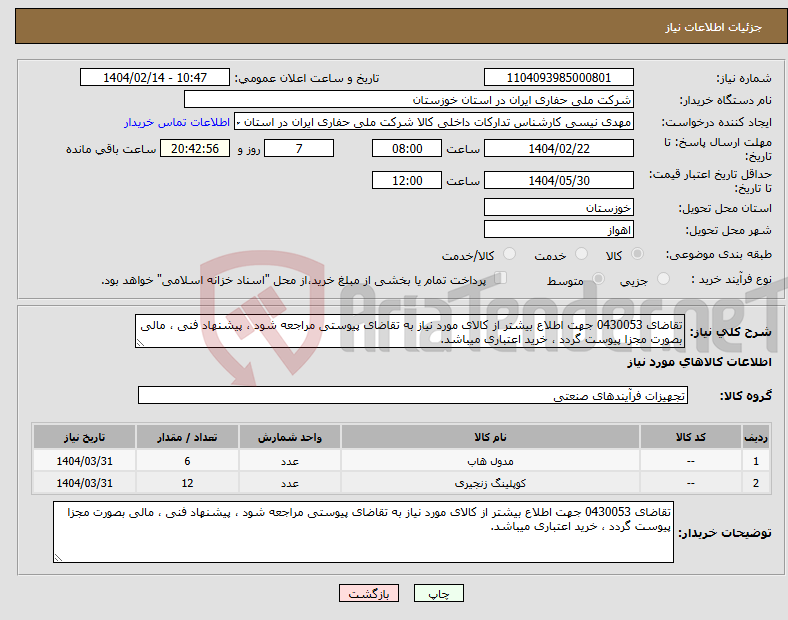Click the date 1404/03/31 in the مدول هاب row

84,461
